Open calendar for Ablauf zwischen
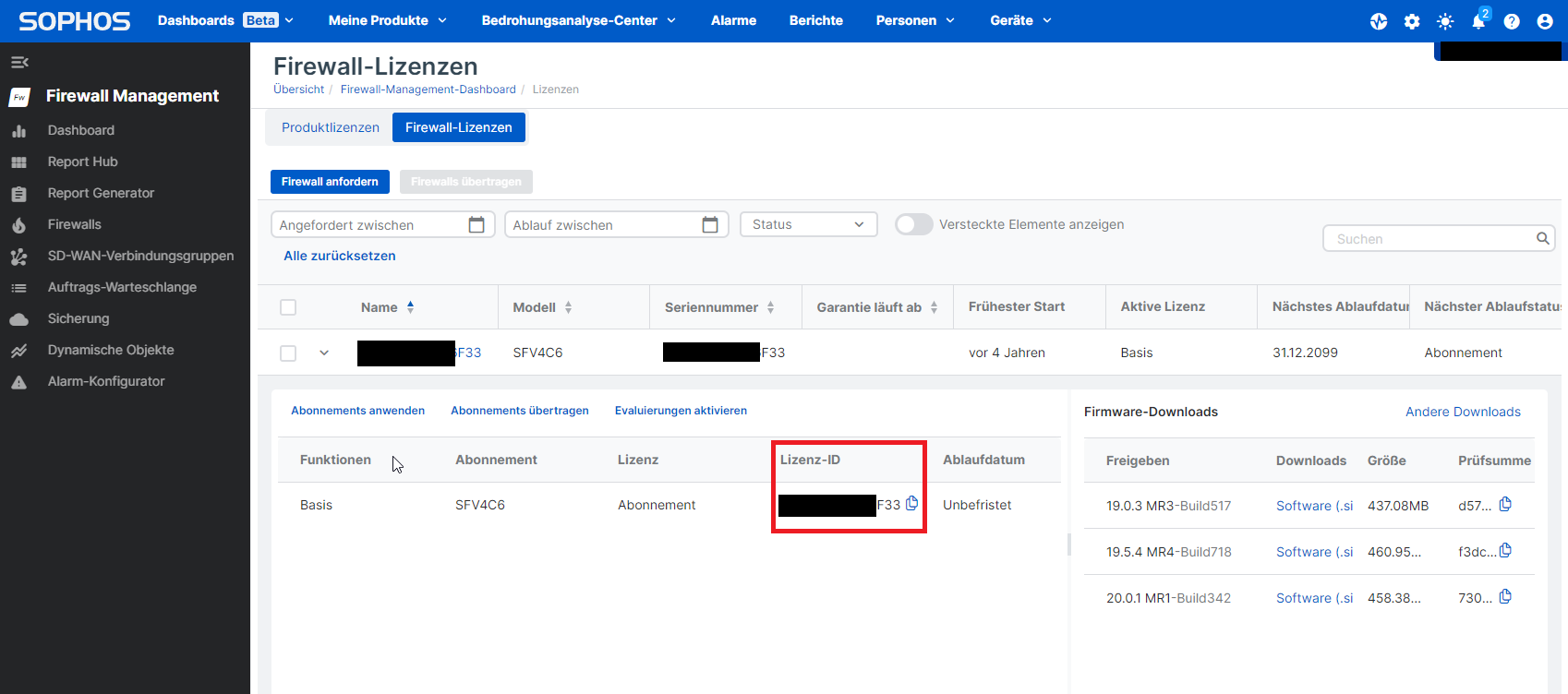 (x=710, y=224)
